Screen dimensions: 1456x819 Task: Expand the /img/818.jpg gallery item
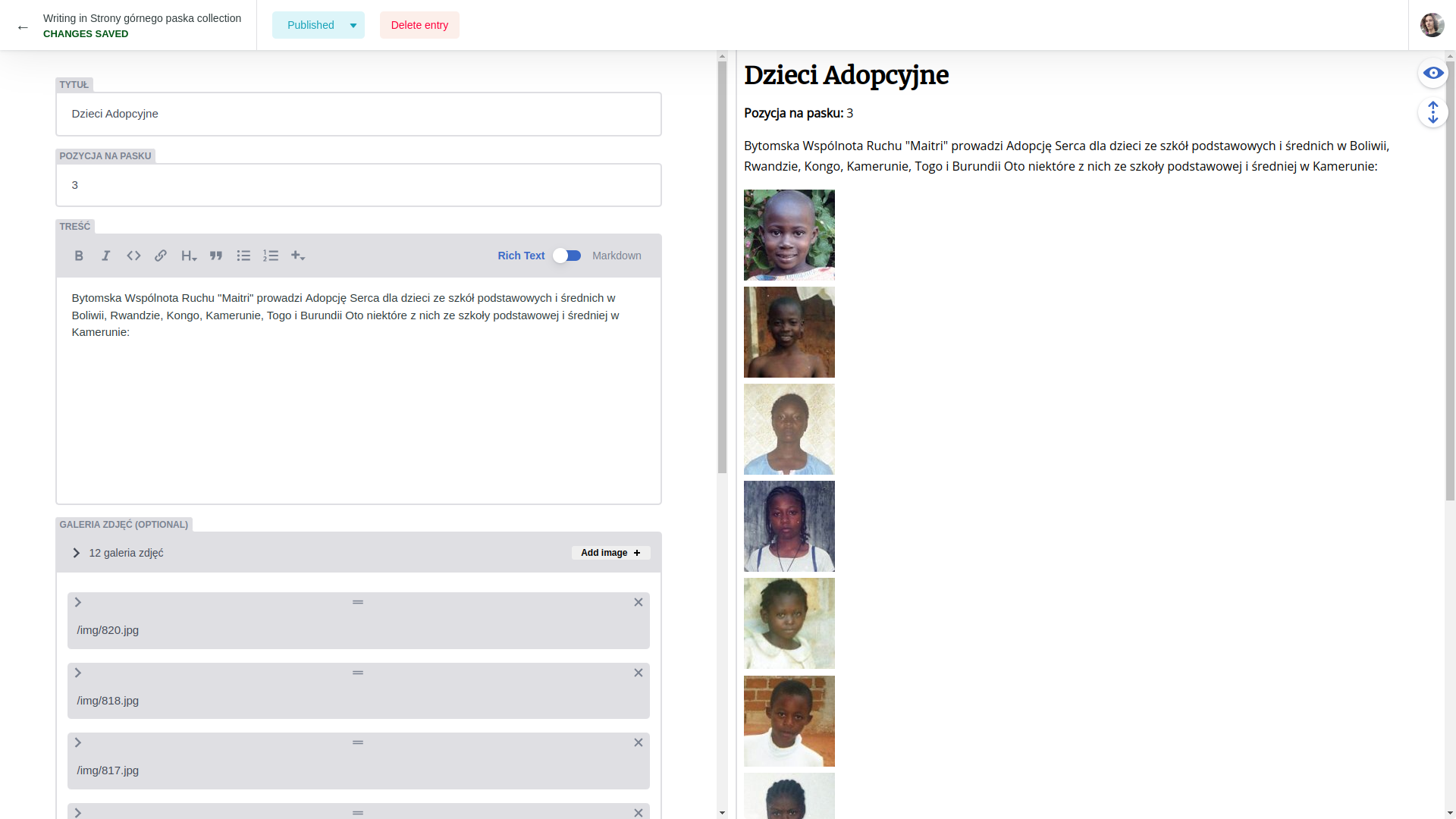tap(77, 673)
